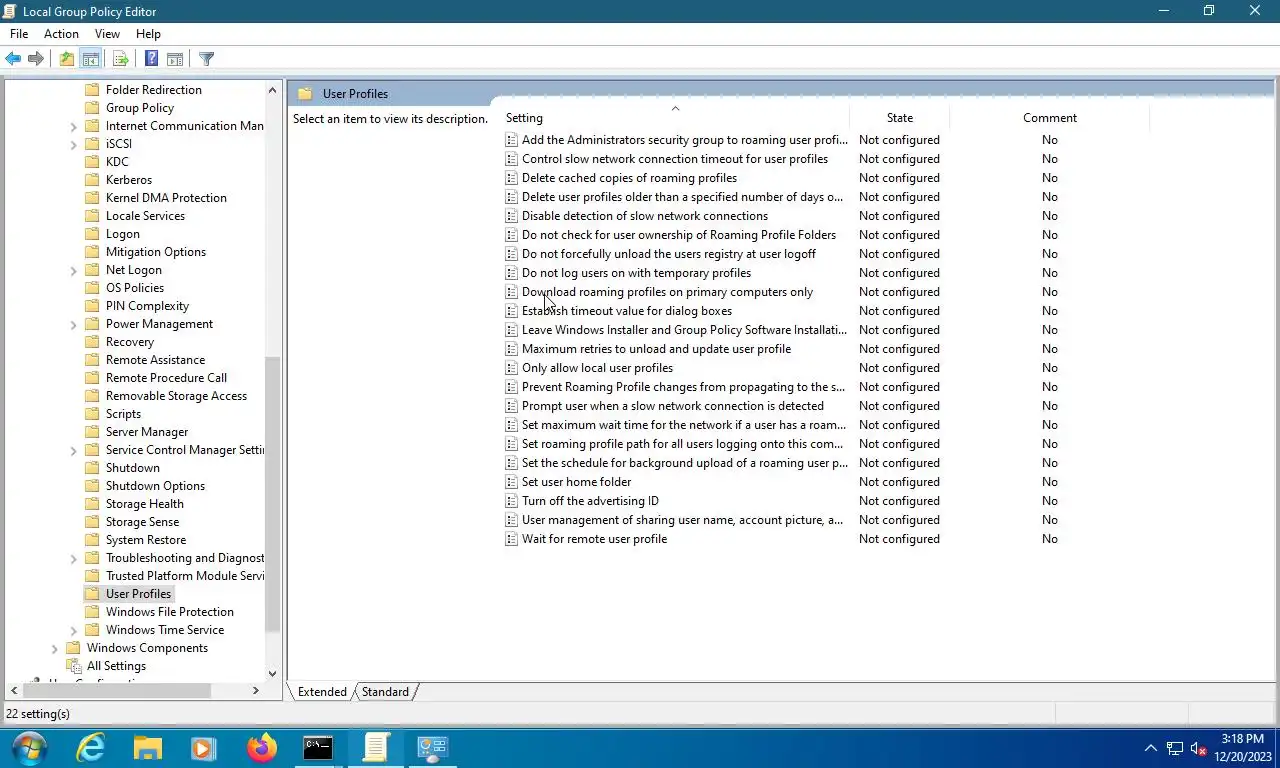Expand the Troubleshooting and Diagnostics node
Viewport: 1280px width, 768px height.
coord(74,558)
